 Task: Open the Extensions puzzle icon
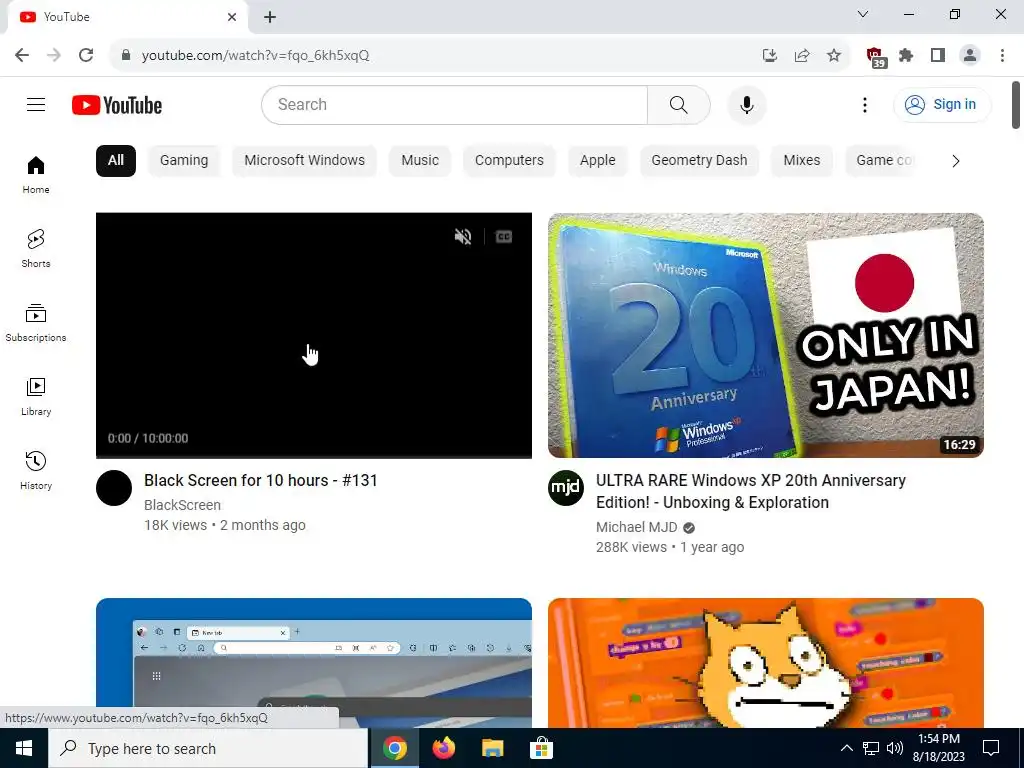[x=906, y=56]
